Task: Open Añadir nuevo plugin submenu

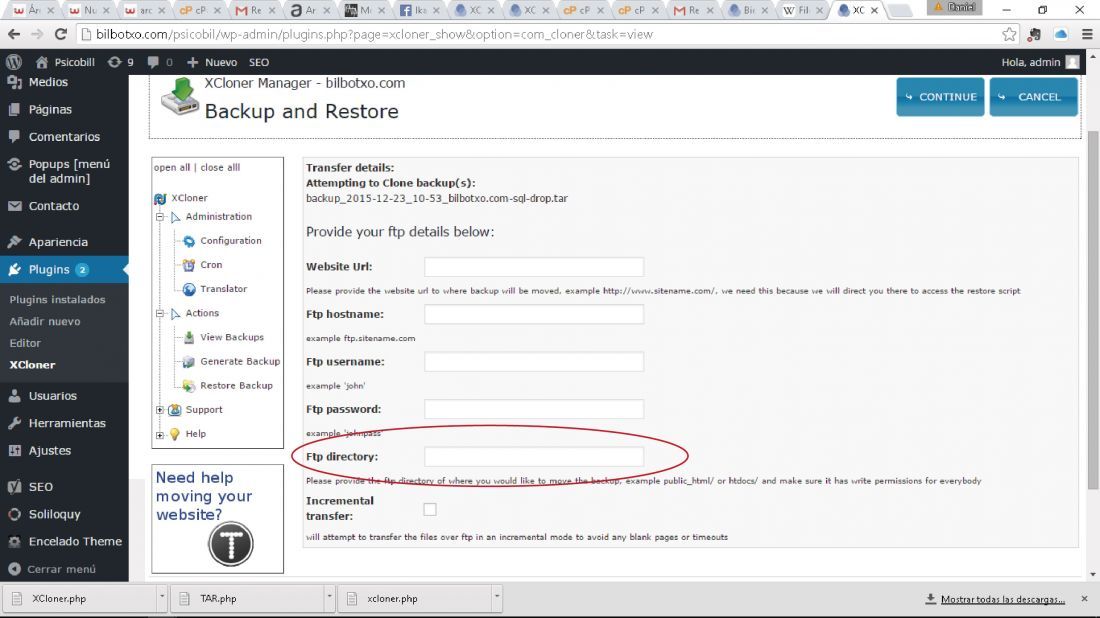Action: click(x=45, y=321)
